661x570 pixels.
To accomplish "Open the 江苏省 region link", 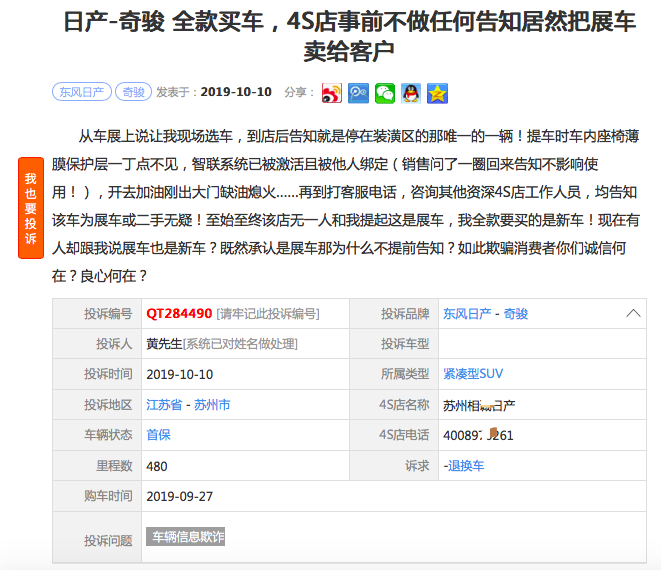I will [164, 405].
